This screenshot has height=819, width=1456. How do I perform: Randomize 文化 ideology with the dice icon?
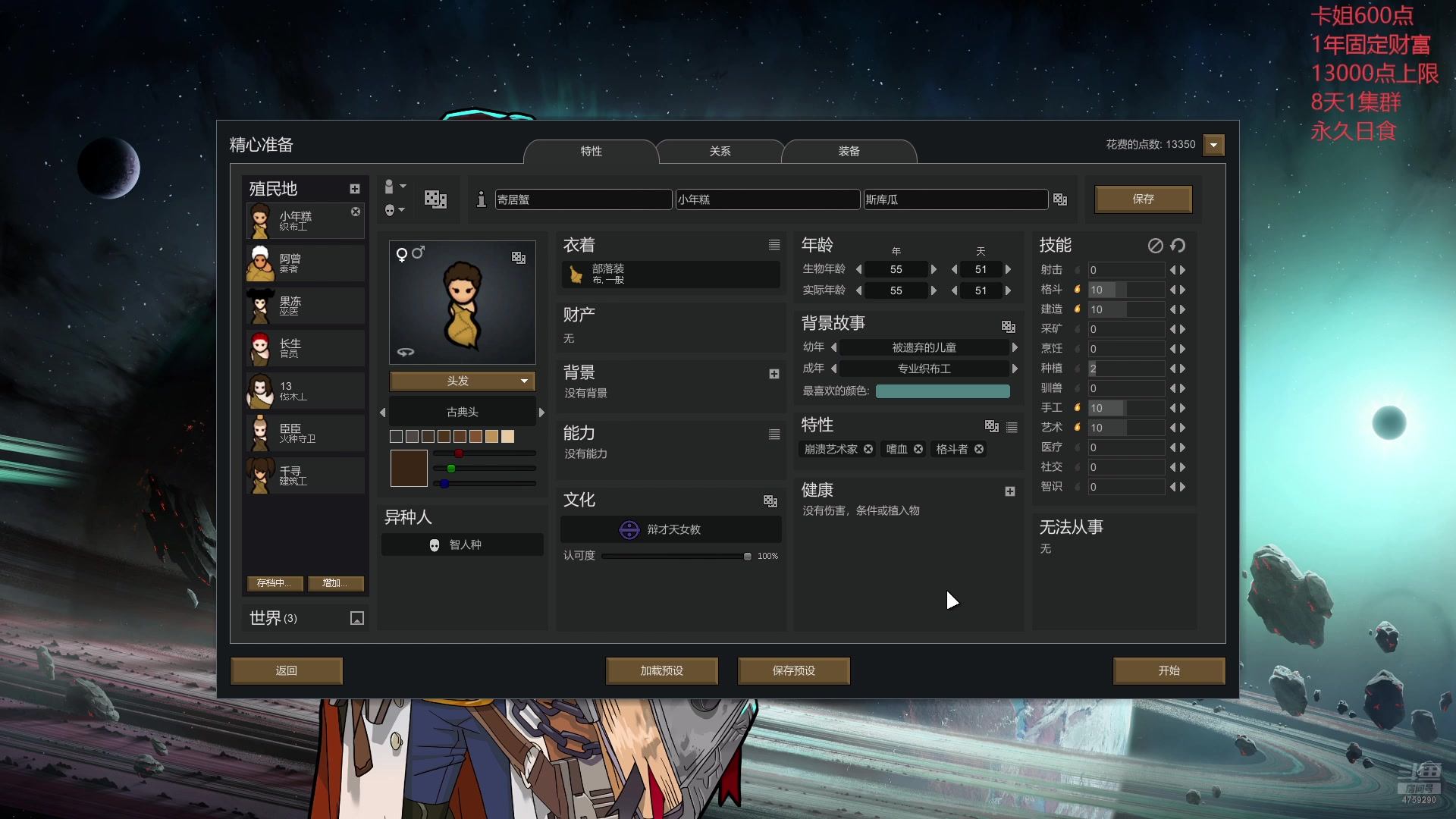[770, 500]
